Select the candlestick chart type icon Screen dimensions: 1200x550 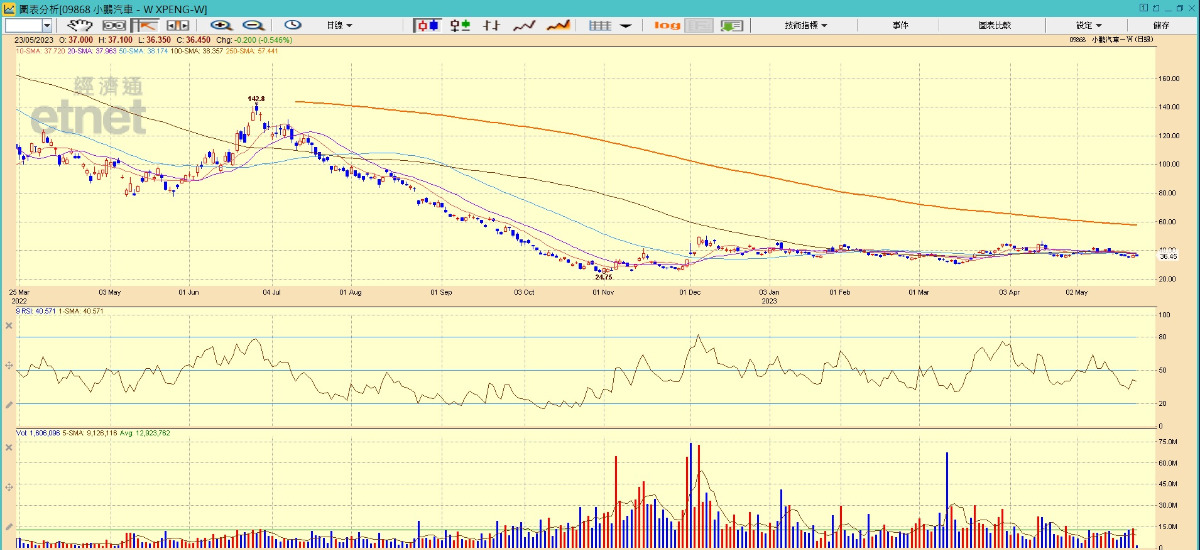point(428,25)
